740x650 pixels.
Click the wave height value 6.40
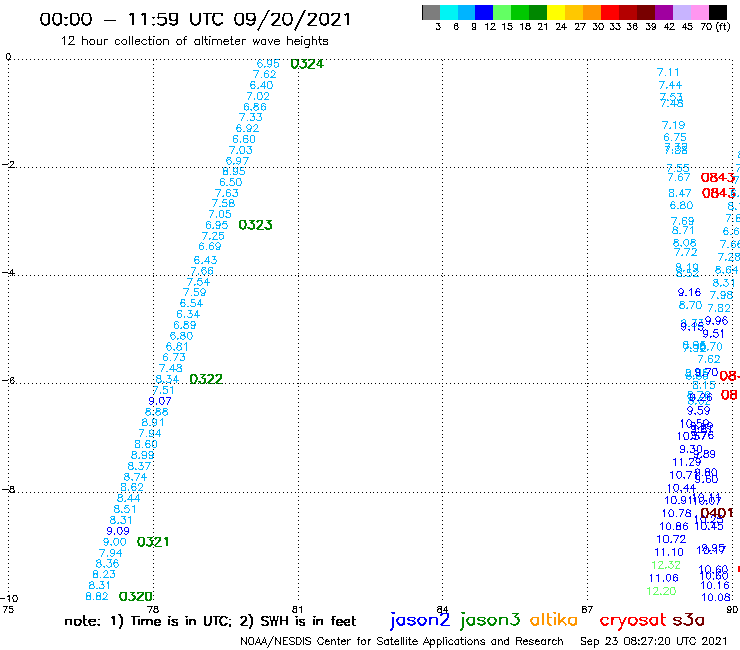[261, 85]
